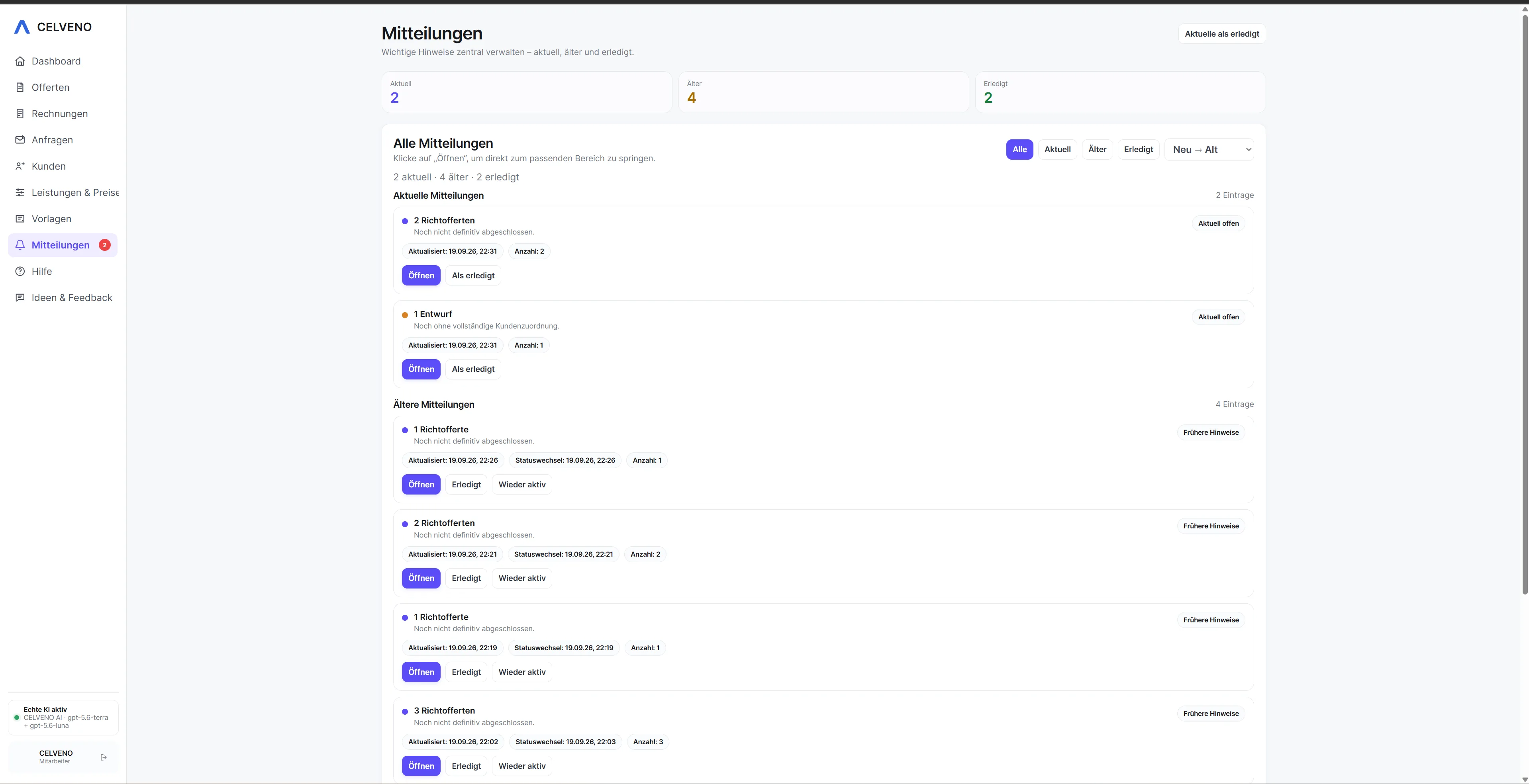Click the Kunden person icon
1529x784 pixels.
(20, 166)
